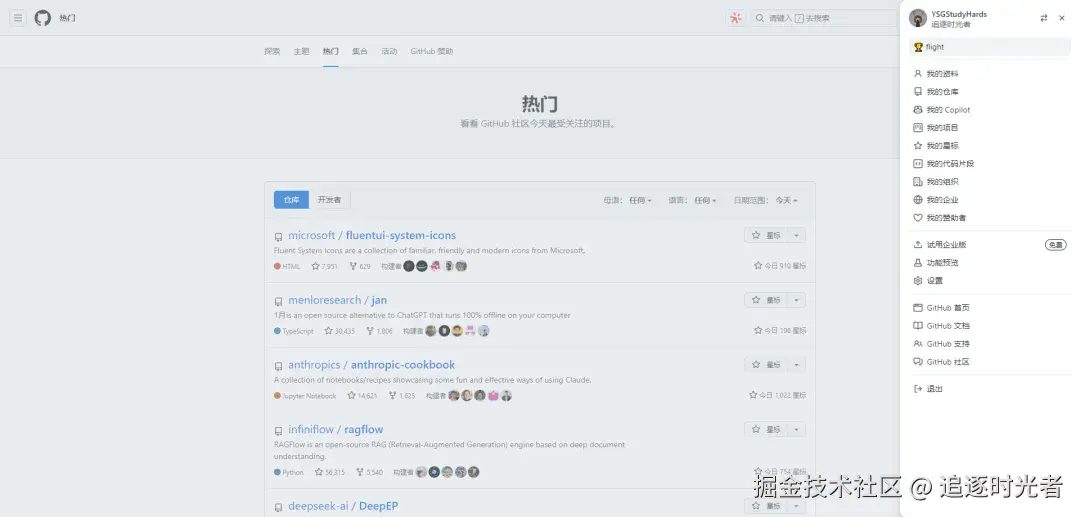
Task: Select the 开发者 toggle button
Action: coord(329,200)
